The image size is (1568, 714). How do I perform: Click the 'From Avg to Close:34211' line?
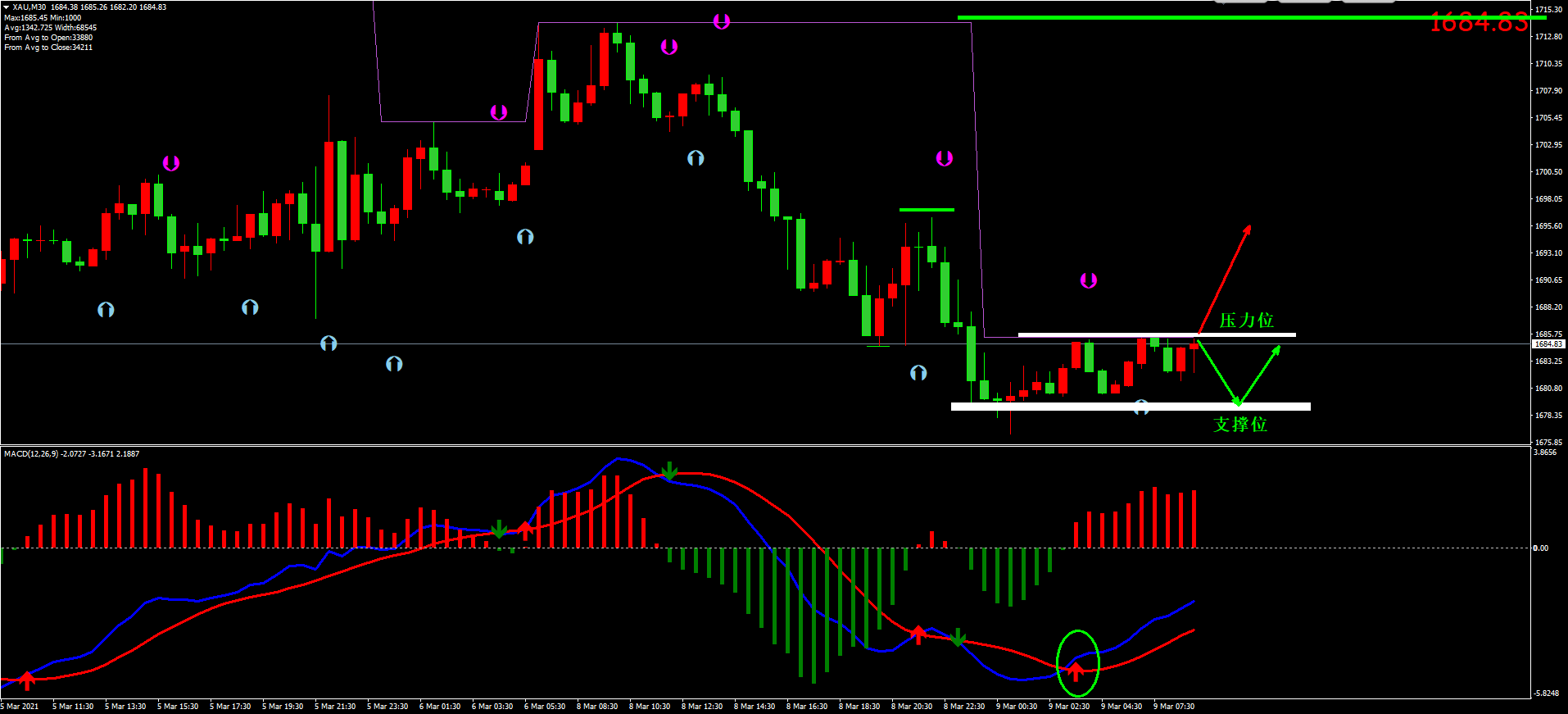[48, 47]
